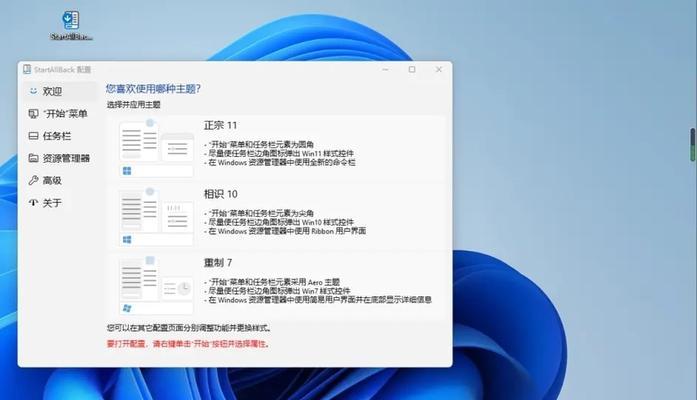The width and height of the screenshot is (697, 400).
Task: Click the text about Ribbon 用户界面
Action: [285, 231]
